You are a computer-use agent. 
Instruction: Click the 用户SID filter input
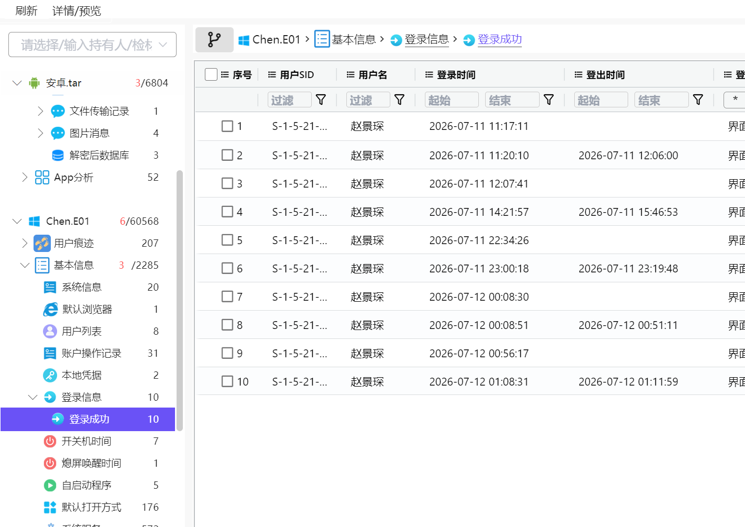pyautogui.click(x=289, y=100)
